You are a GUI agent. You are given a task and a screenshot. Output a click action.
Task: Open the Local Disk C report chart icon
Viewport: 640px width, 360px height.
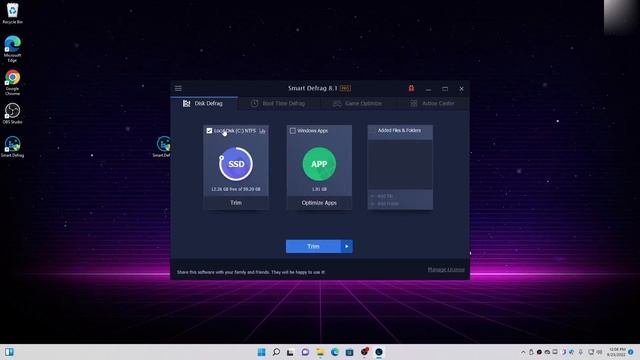point(262,131)
